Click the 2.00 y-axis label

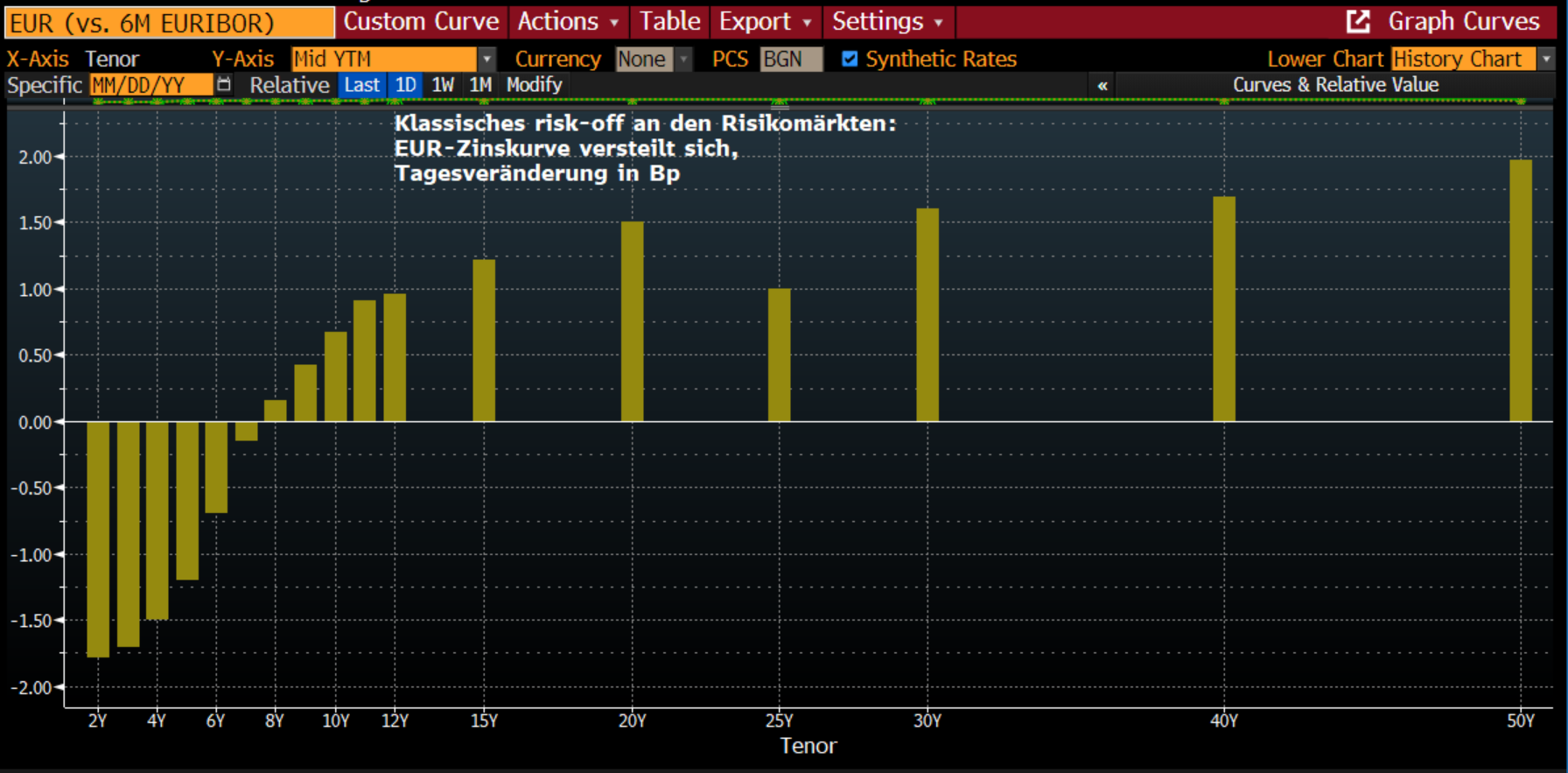[35, 158]
